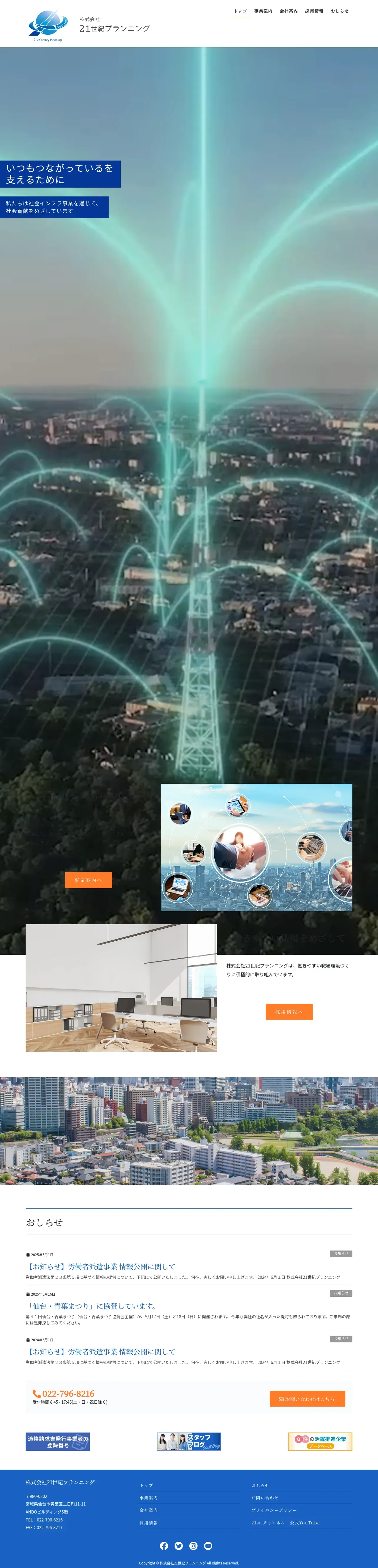Open おしらせ in the header navigation
The height and width of the screenshot is (1568, 378).
click(340, 11)
